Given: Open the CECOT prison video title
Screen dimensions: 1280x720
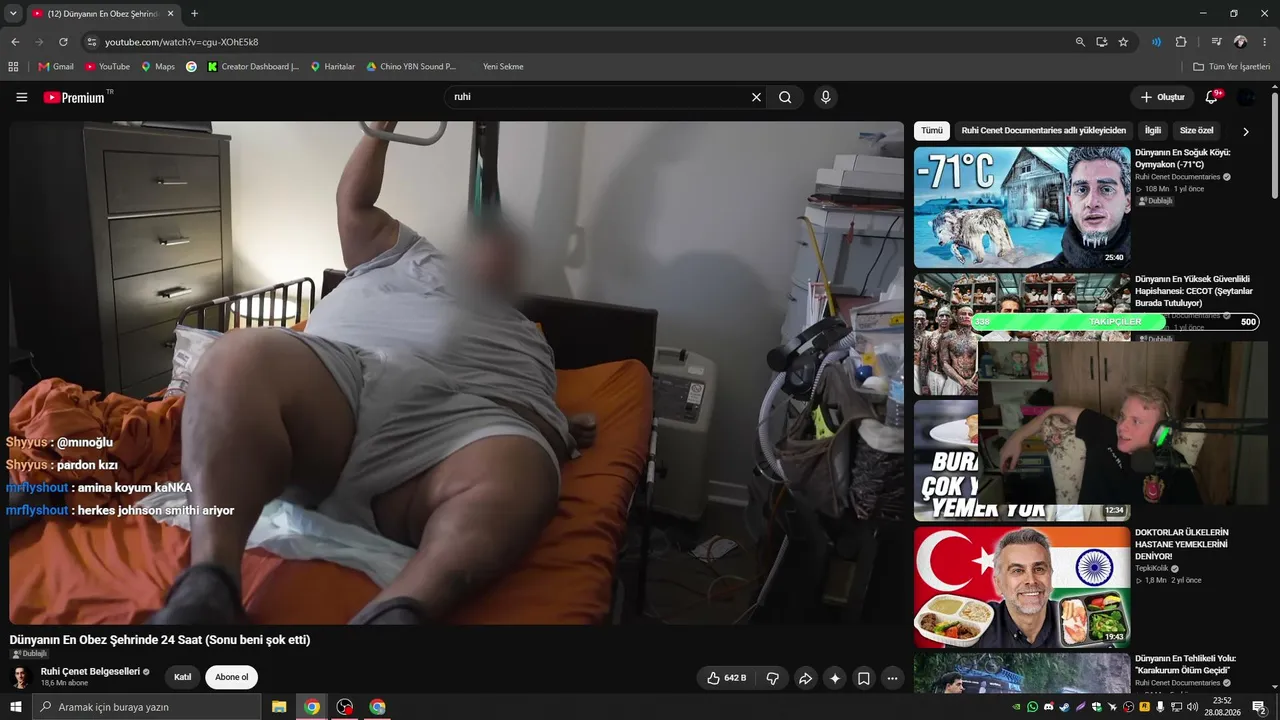Looking at the screenshot, I should click(1194, 291).
